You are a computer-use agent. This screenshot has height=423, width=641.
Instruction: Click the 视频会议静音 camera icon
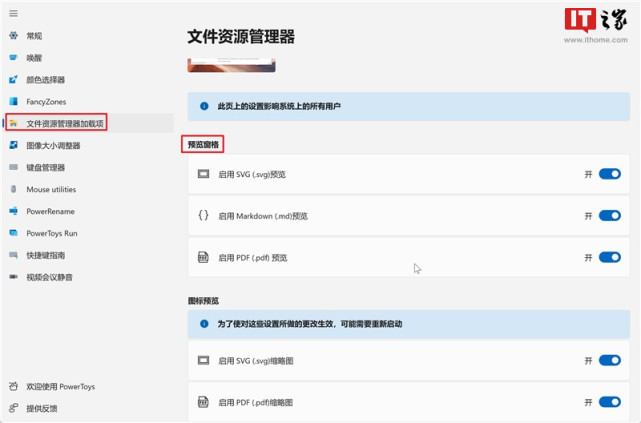click(13, 277)
